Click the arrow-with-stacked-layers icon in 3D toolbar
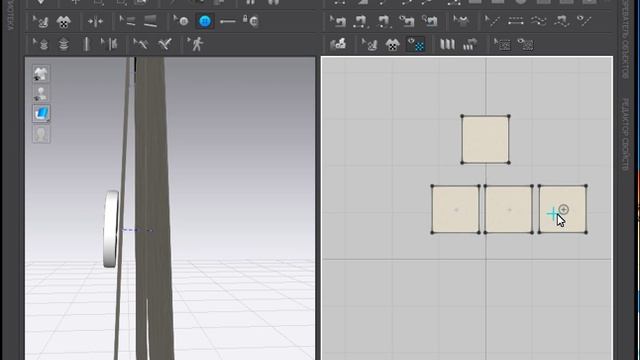This screenshot has width=640, height=360. click(x=40, y=44)
